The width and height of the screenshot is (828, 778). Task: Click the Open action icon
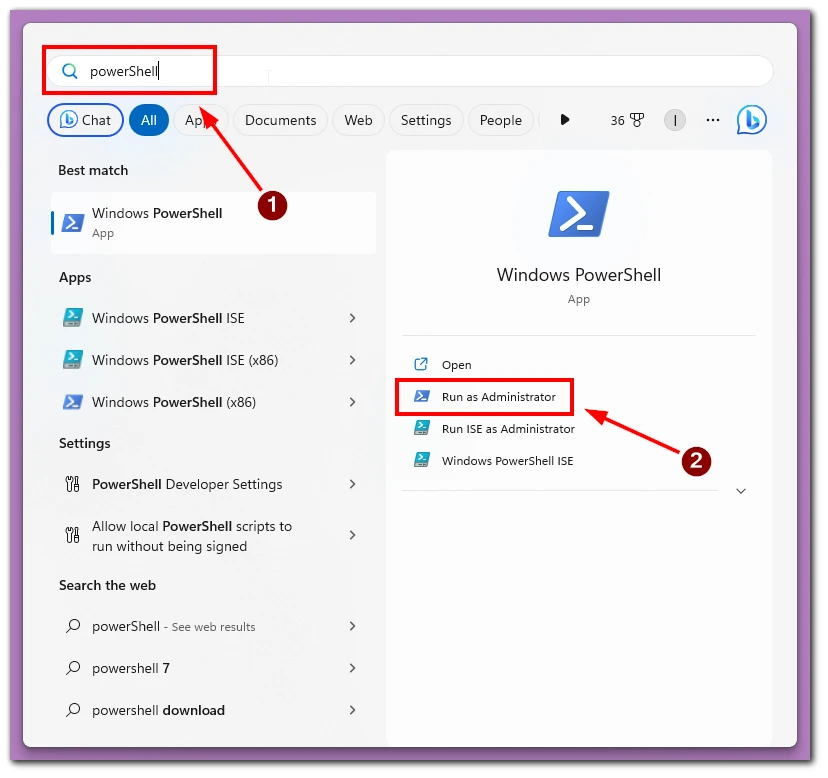click(x=421, y=364)
